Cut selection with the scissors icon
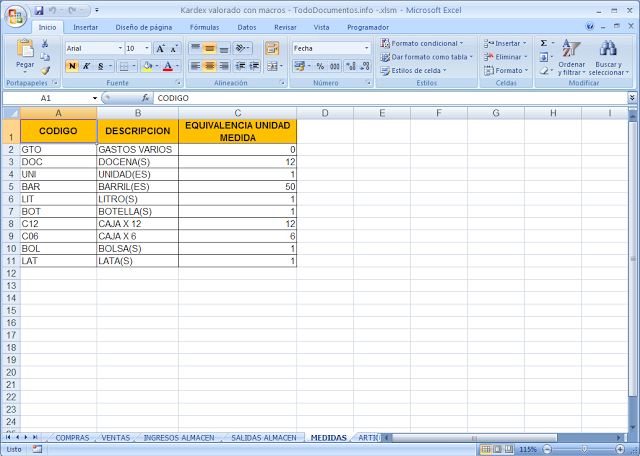This screenshot has height=456, width=640. click(45, 43)
